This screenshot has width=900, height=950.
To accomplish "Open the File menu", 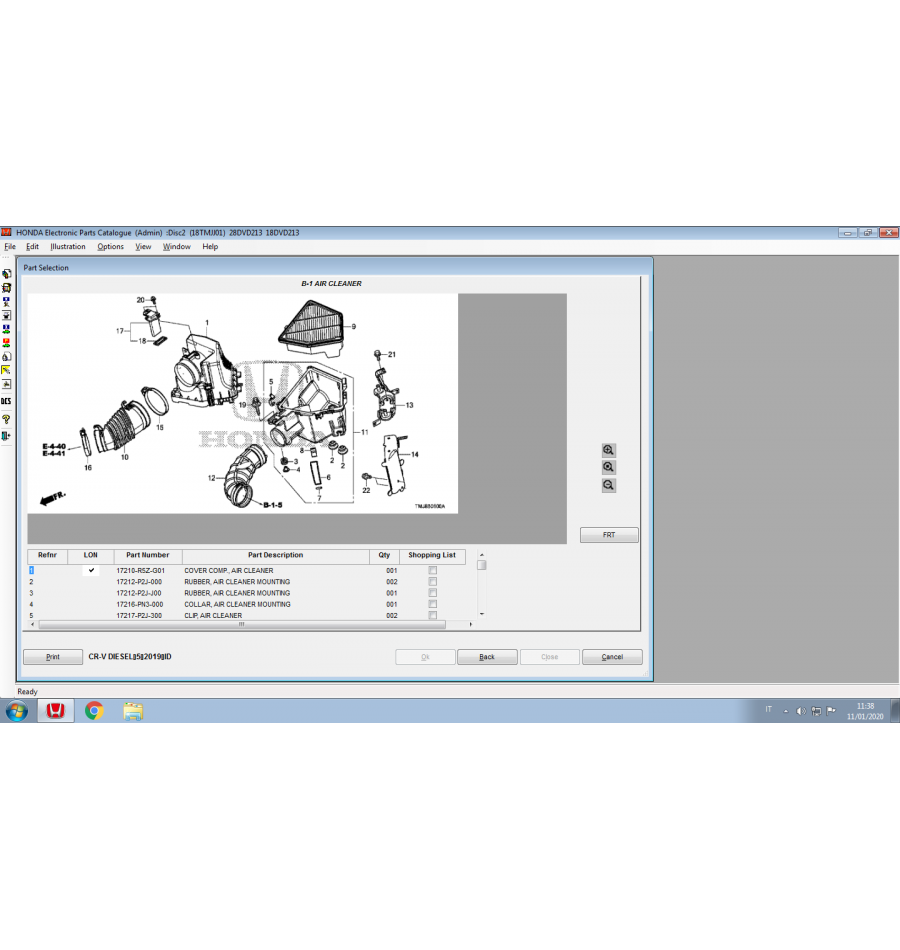I will click(10, 247).
